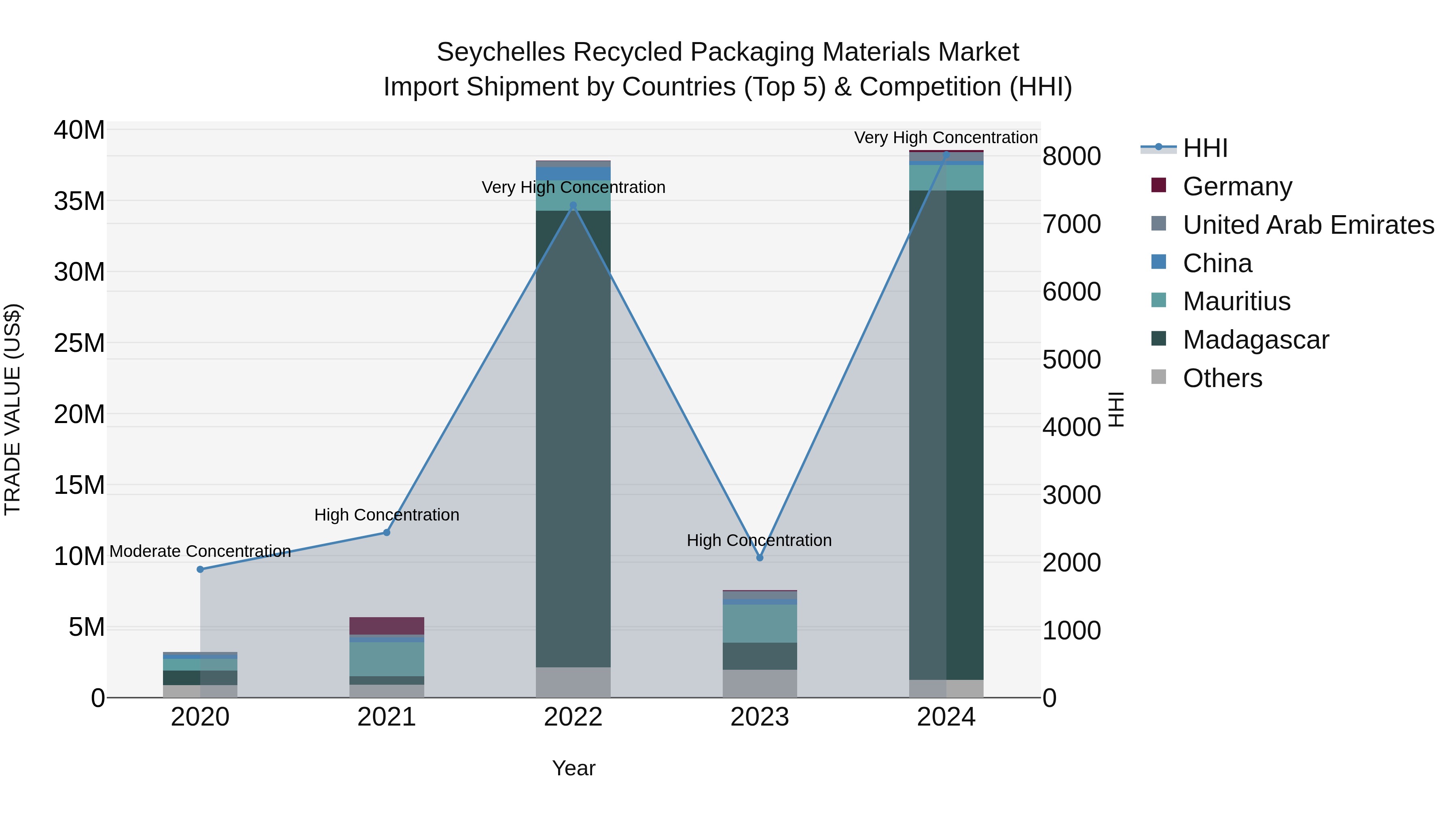Screen dimensions: 1456x819
Task: Click the 2022 HHI data point
Action: pos(573,206)
